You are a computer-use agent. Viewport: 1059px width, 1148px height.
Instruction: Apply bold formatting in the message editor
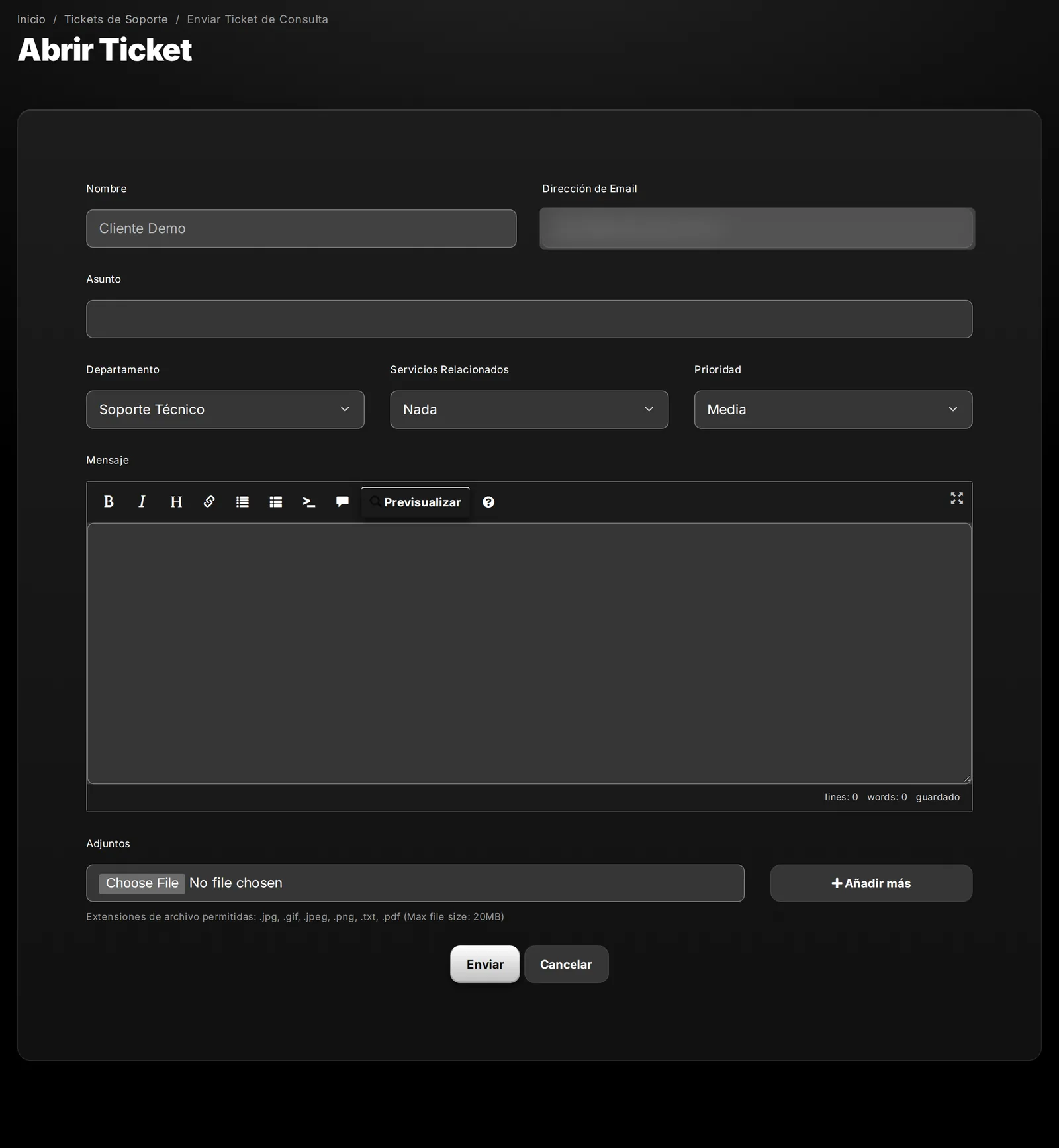click(109, 502)
